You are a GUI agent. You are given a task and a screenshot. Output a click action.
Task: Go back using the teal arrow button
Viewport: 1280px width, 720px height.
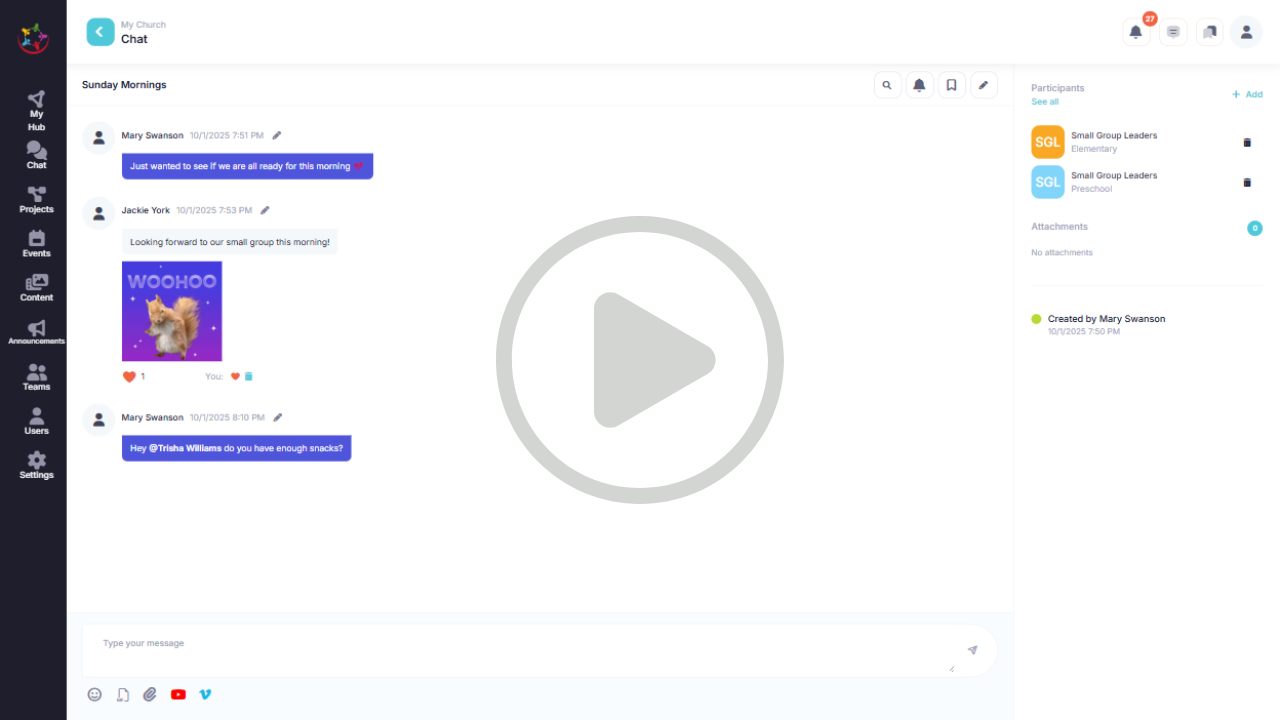pyautogui.click(x=100, y=32)
